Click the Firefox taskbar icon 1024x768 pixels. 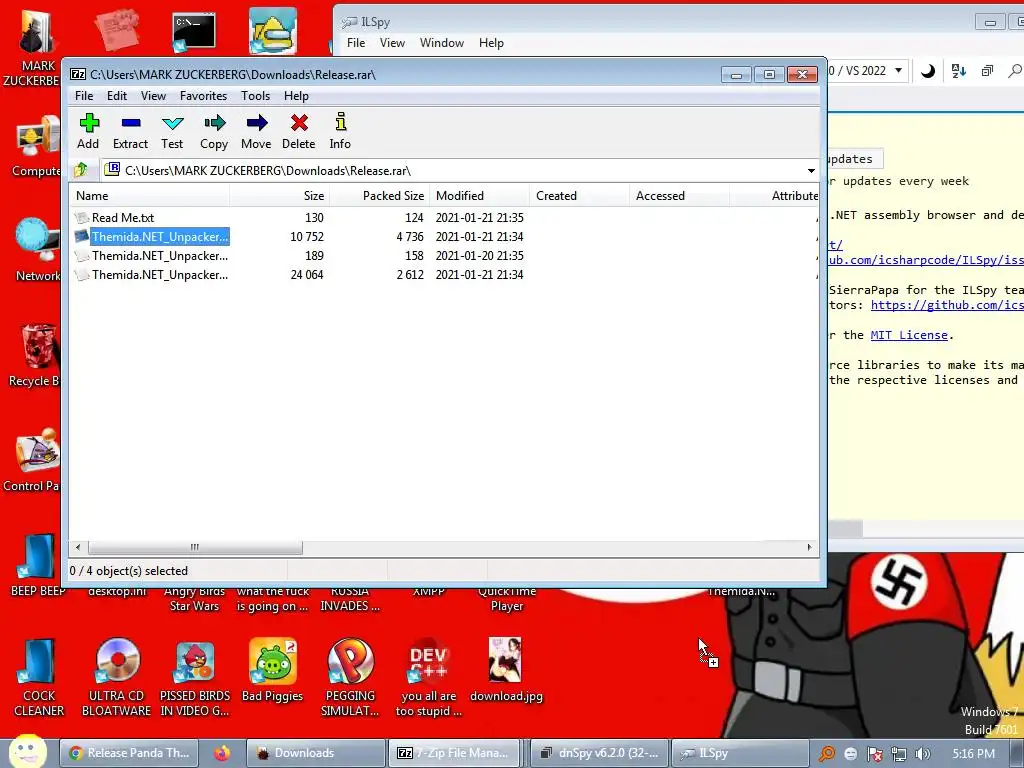tap(222, 753)
